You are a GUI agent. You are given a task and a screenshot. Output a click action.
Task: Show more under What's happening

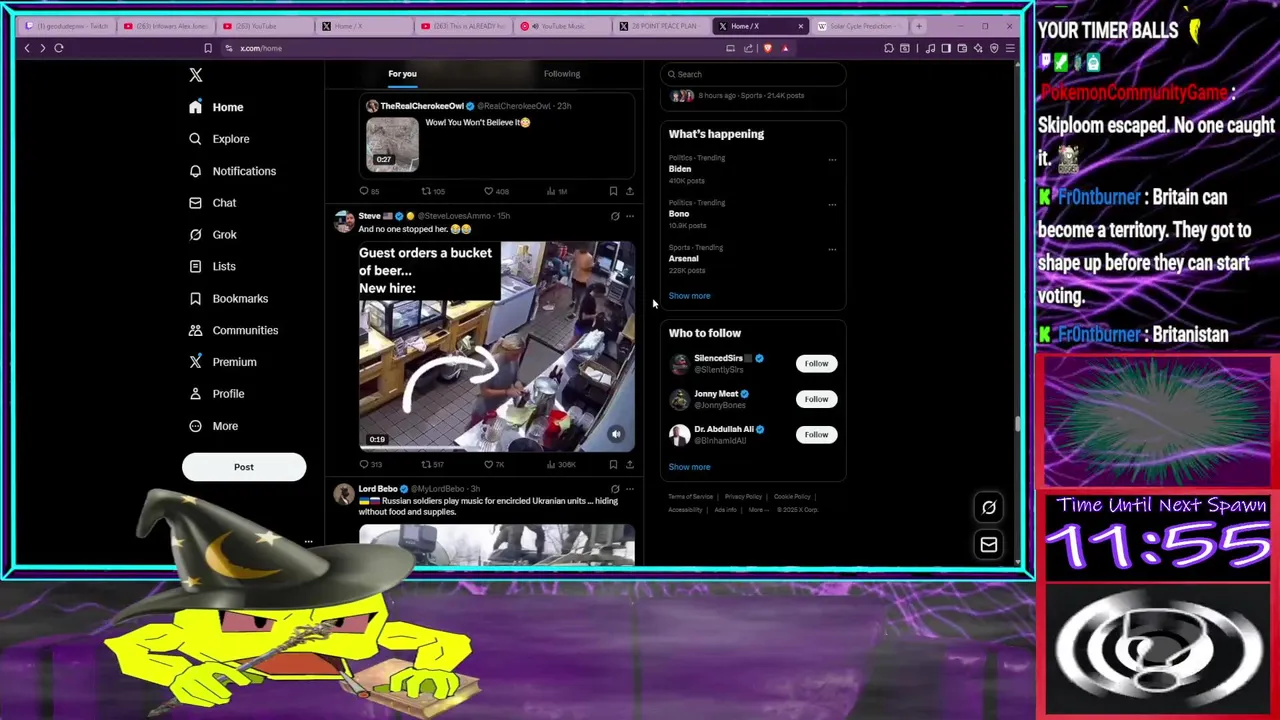click(689, 296)
